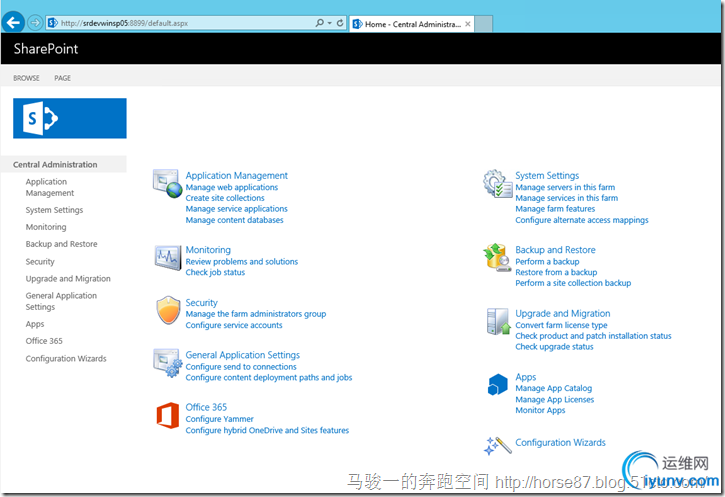Click Manage farm features link
725x497 pixels.
tap(555, 209)
